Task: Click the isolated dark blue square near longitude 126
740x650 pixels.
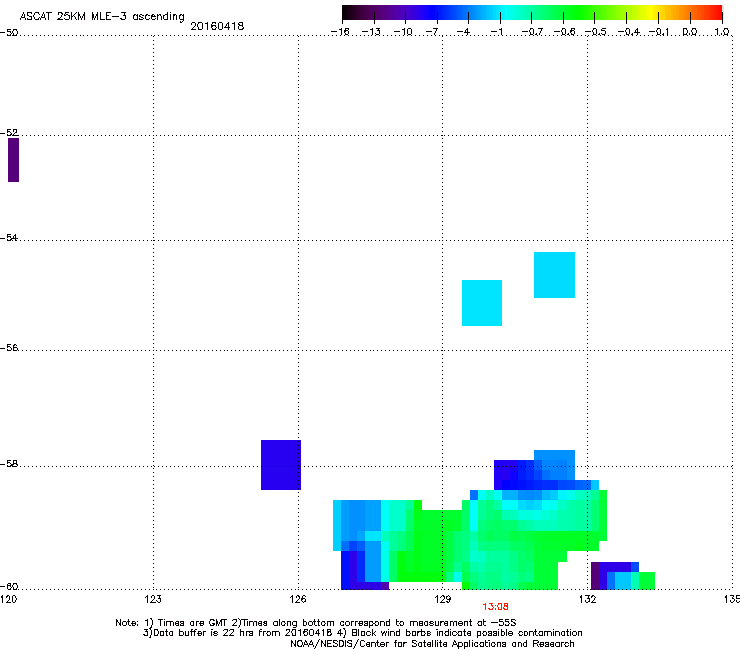Action: (x=281, y=465)
